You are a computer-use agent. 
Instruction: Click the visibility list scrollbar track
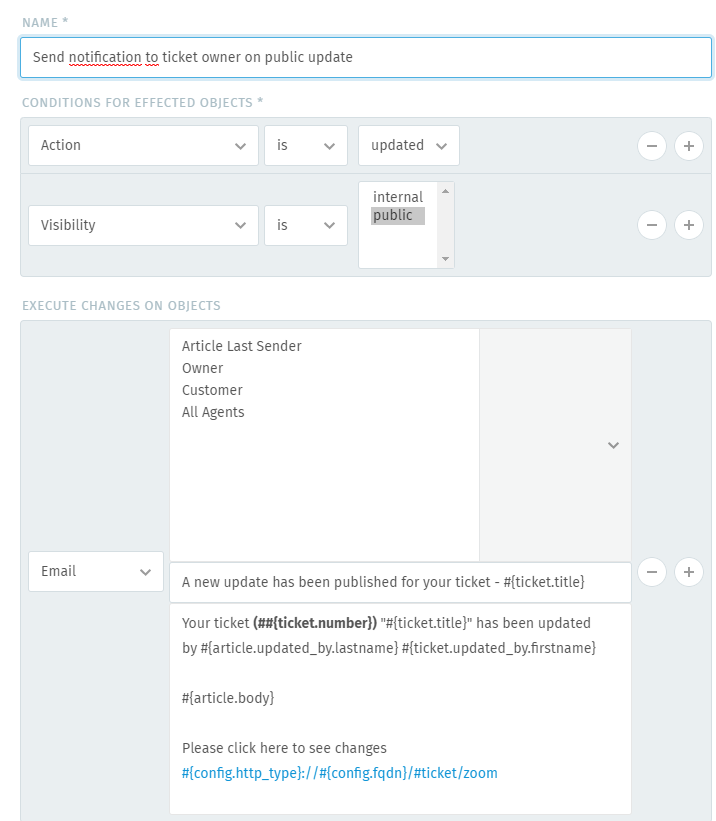(x=444, y=225)
